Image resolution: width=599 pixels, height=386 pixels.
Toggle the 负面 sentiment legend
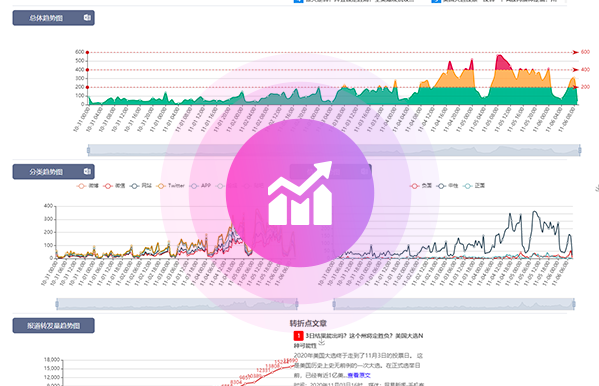coord(421,186)
